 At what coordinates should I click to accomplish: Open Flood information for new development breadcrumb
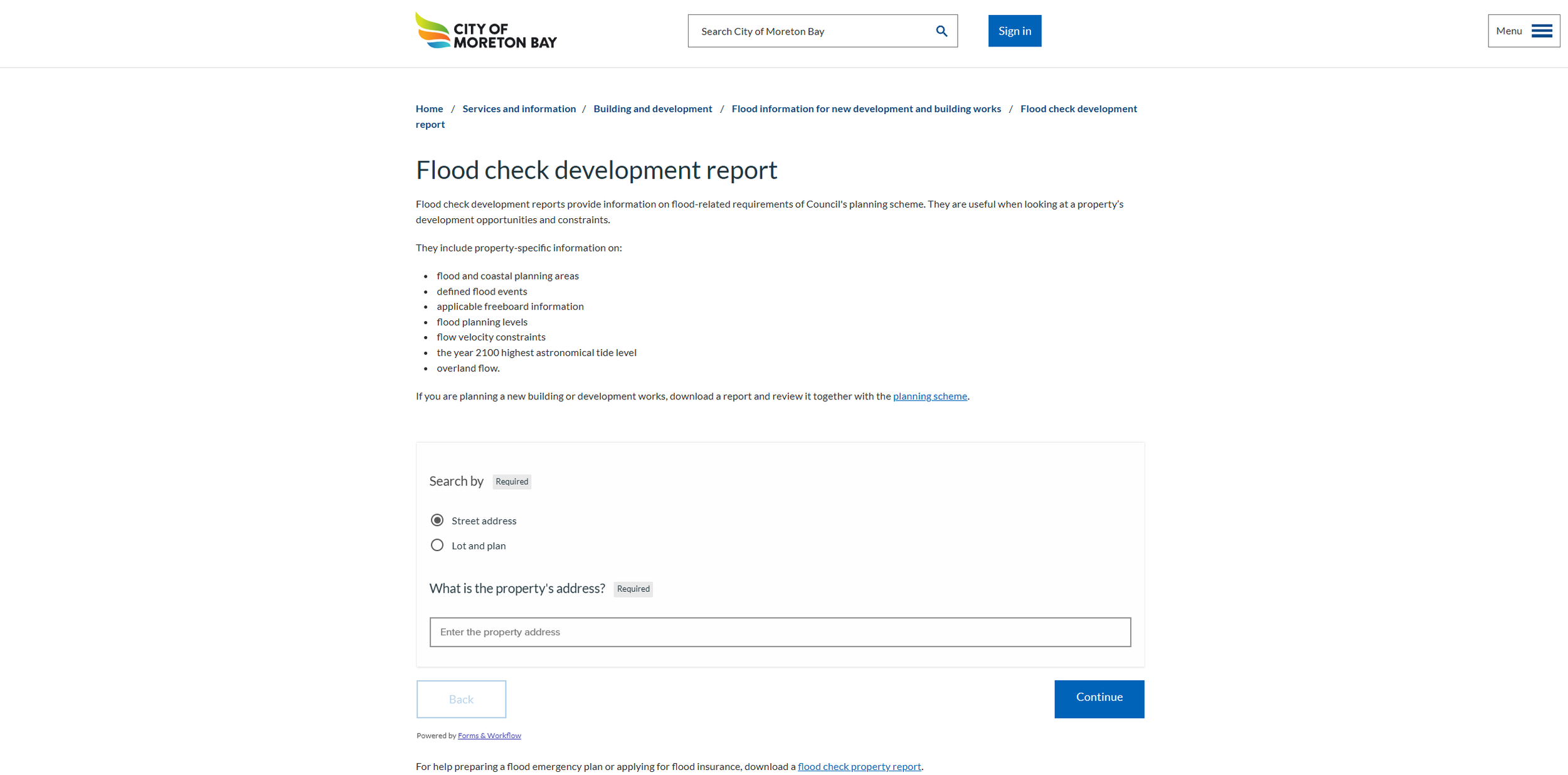pyautogui.click(x=866, y=108)
